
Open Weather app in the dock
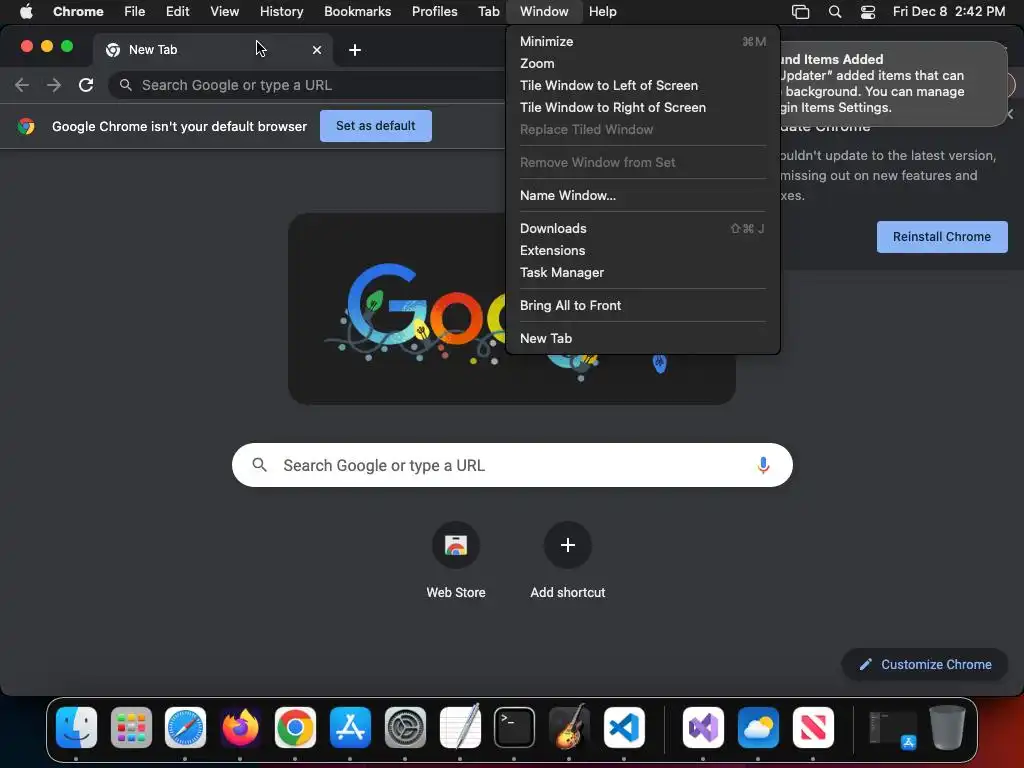pyautogui.click(x=758, y=728)
